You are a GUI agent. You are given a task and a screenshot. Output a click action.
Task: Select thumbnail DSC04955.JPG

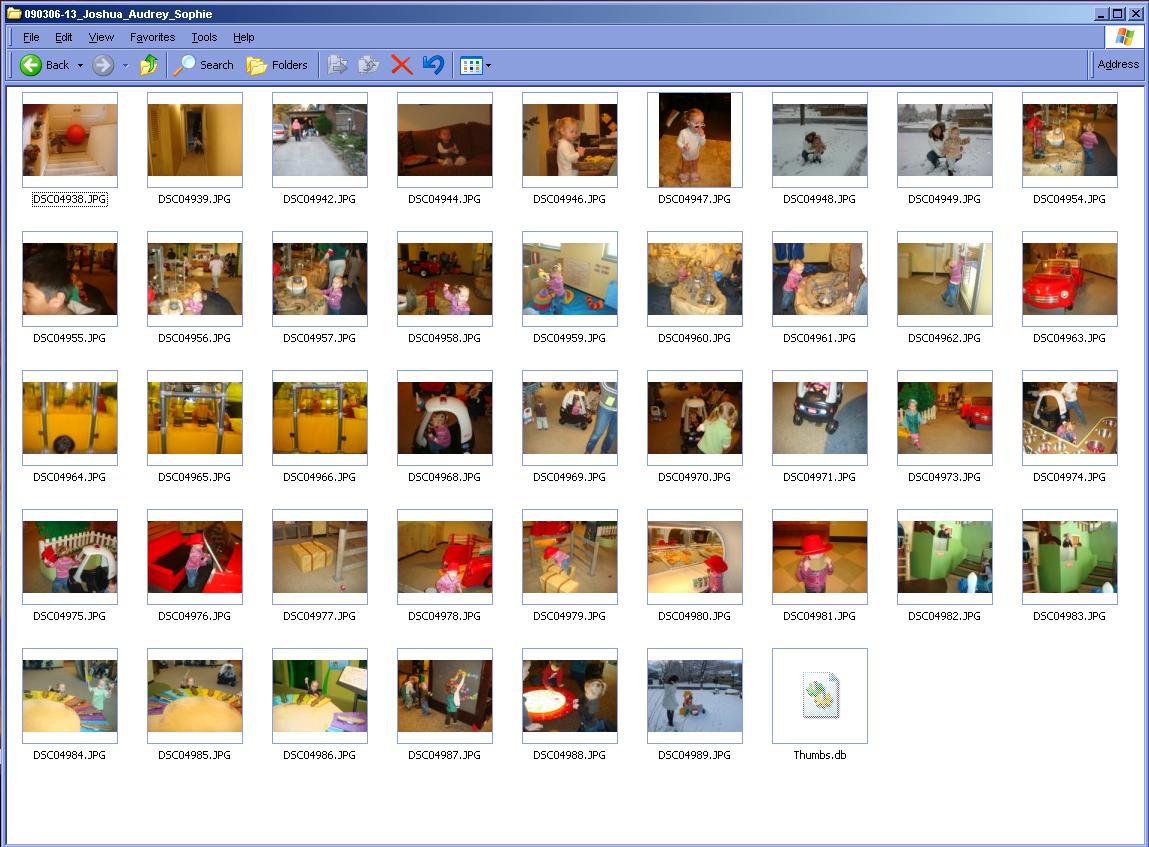(x=70, y=279)
